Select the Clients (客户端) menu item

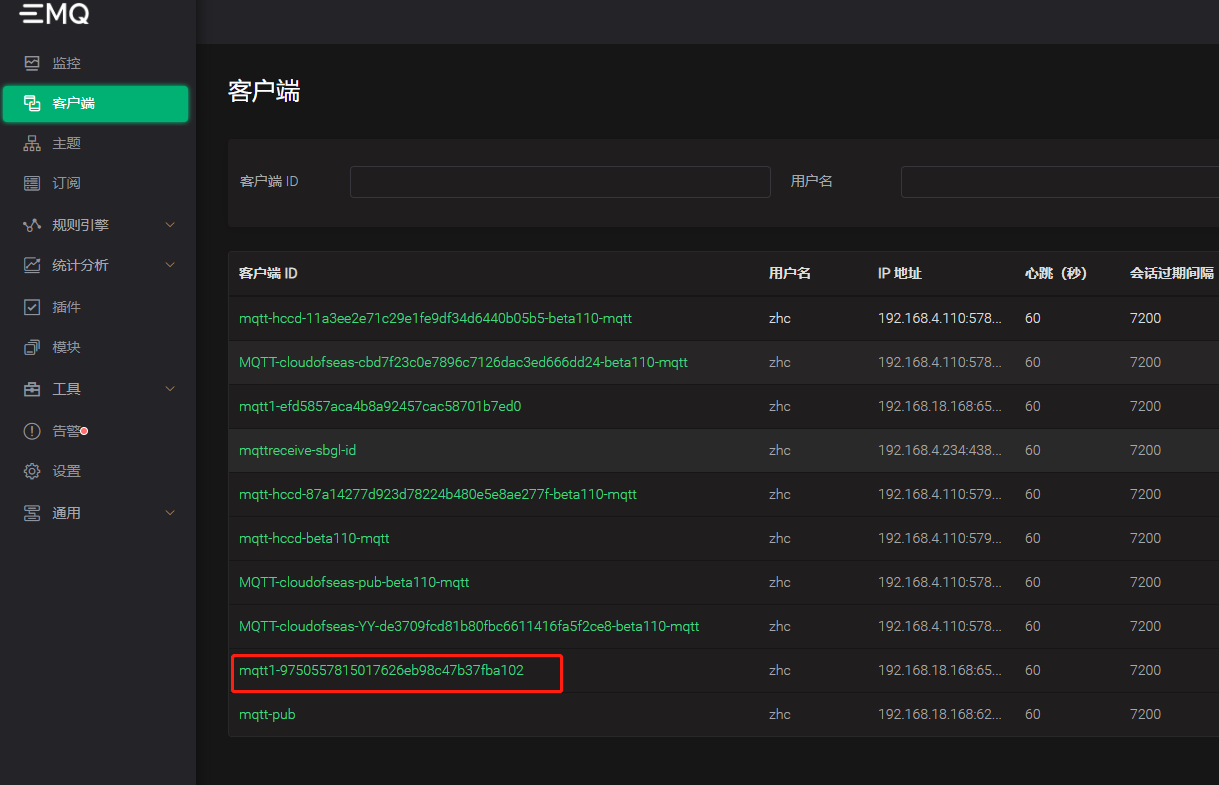pos(95,104)
